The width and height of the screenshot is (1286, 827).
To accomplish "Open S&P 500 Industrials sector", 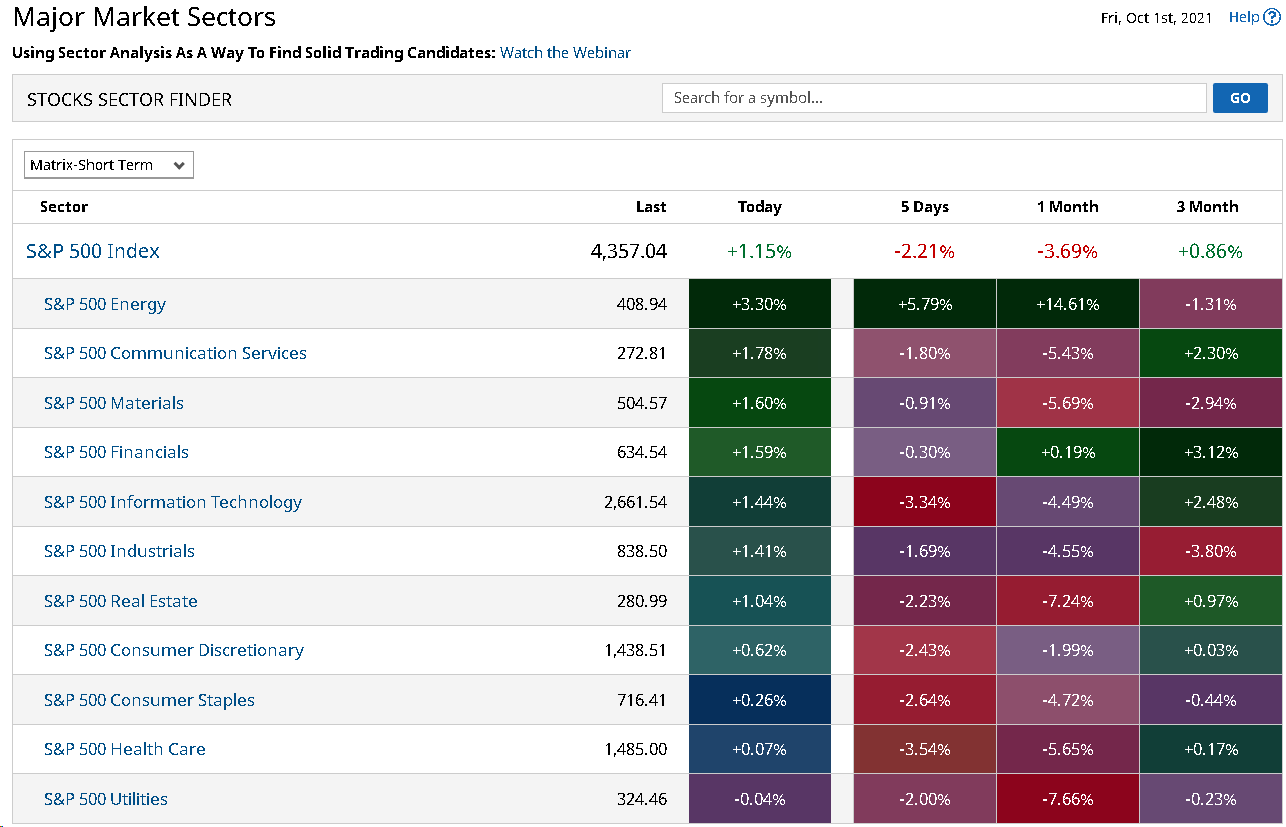I will click(119, 551).
